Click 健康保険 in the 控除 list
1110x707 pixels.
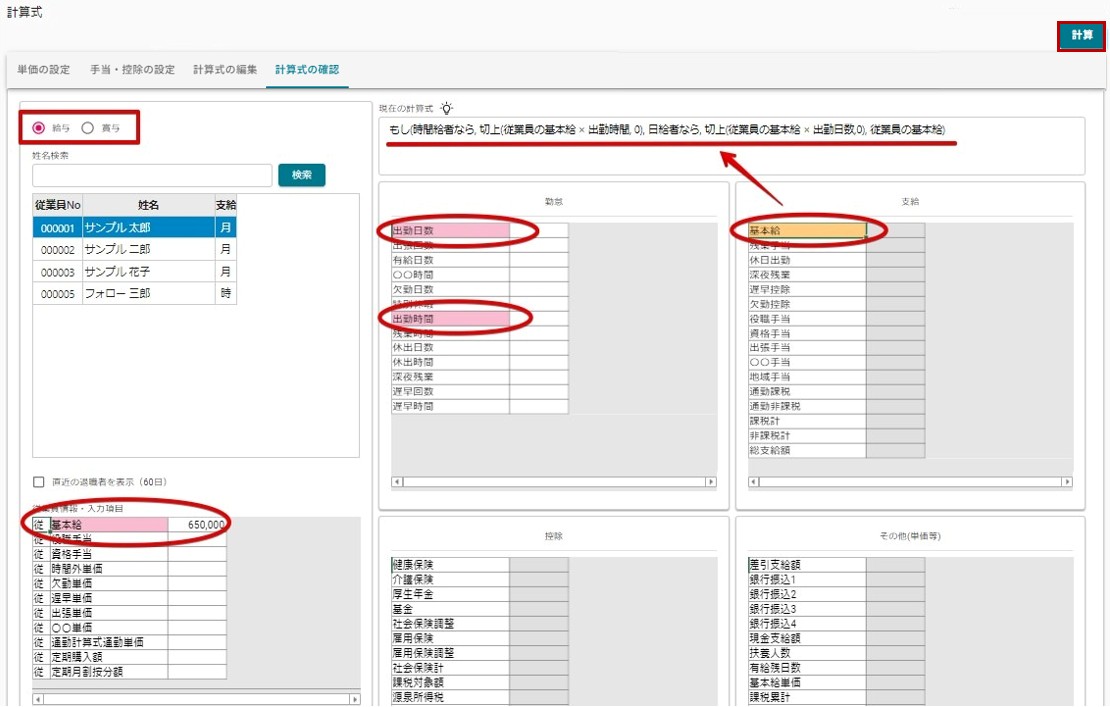tap(450, 565)
